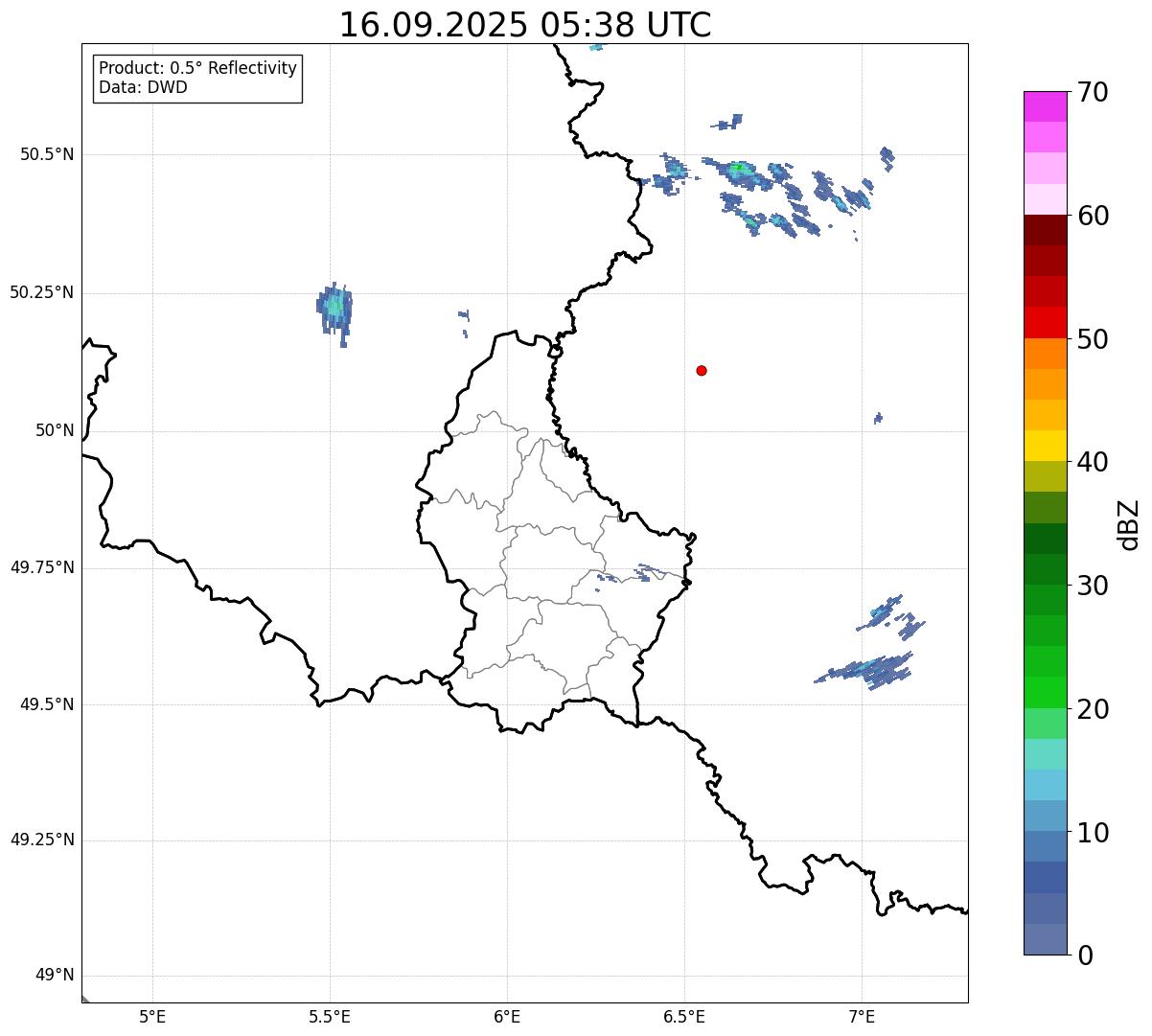1152x1036 pixels.
Task: Click the 49°N latitude label
Action: coord(55,975)
